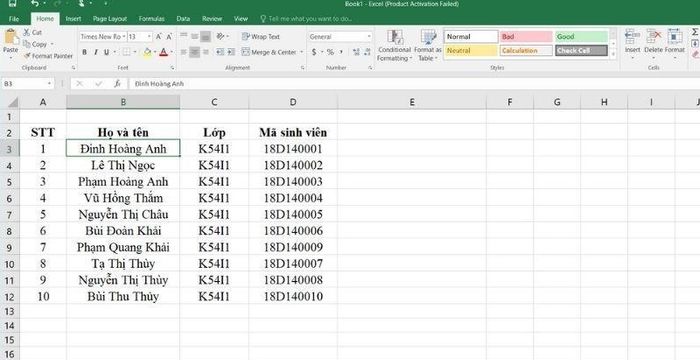Open the File tab
Viewport: 700px width, 360px height.
click(14, 19)
